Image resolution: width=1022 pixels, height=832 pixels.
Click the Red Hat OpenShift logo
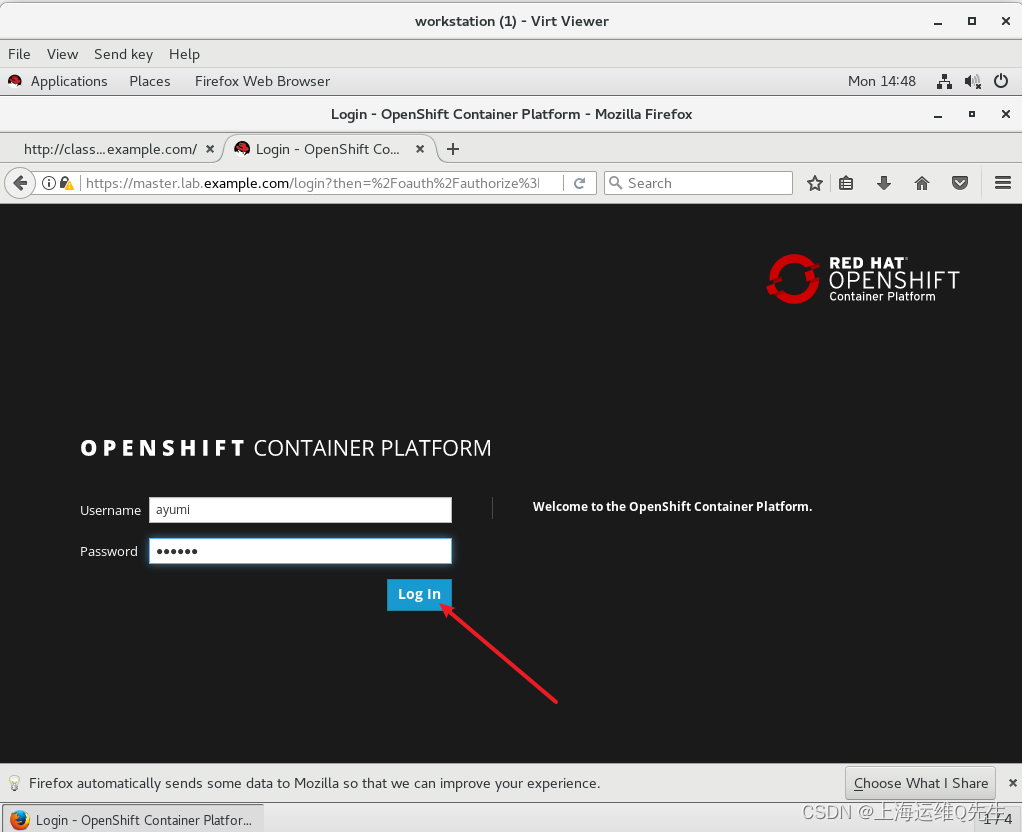pyautogui.click(x=863, y=279)
